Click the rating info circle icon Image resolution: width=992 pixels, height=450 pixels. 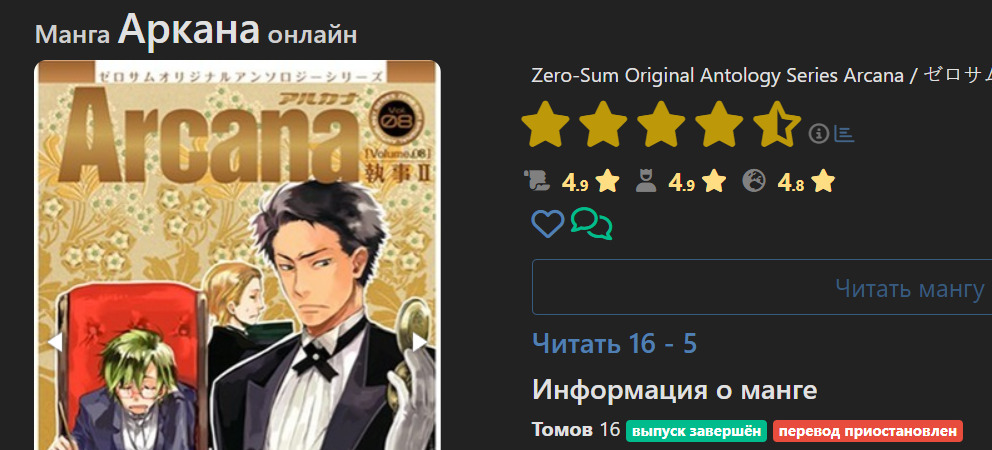pos(819,134)
